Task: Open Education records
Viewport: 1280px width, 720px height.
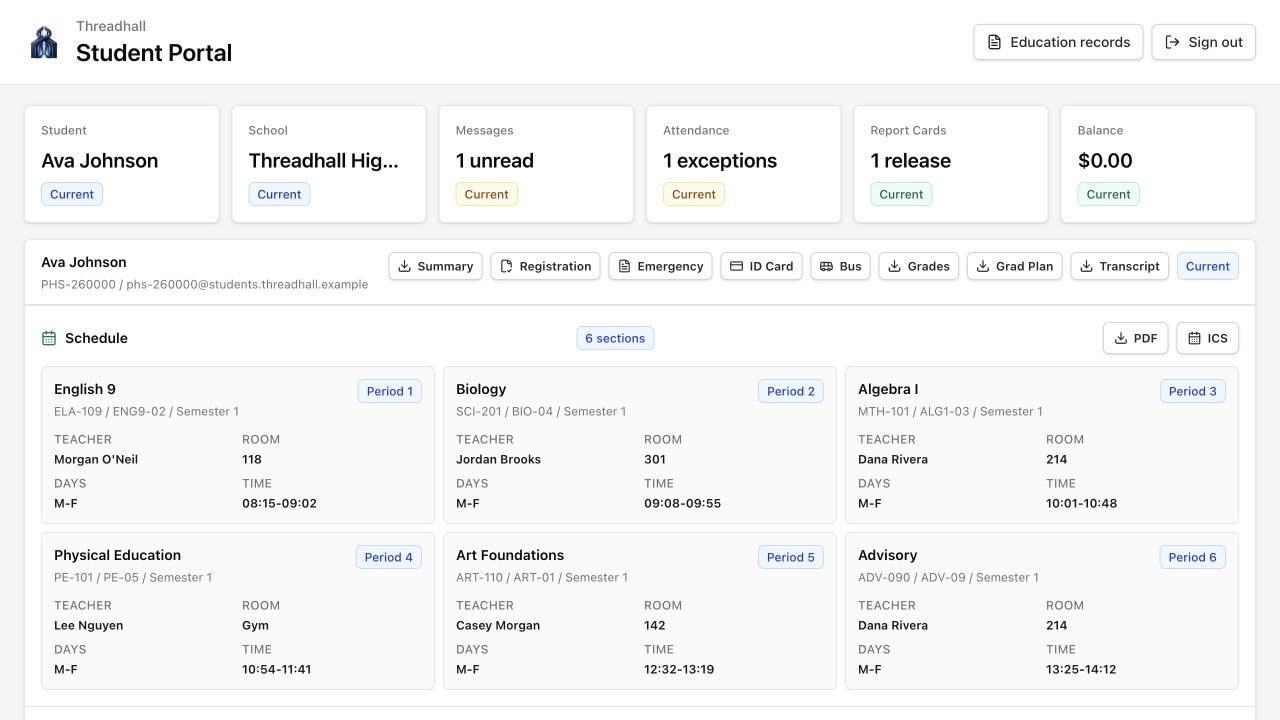Action: tap(1058, 42)
